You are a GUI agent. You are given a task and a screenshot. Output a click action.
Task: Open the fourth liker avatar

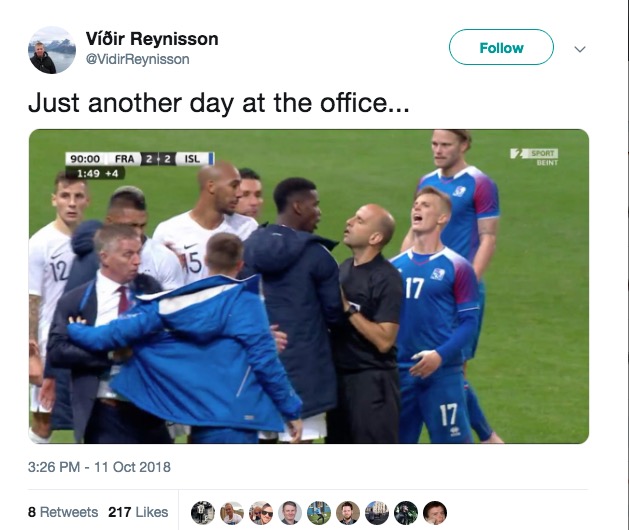[x=290, y=513]
